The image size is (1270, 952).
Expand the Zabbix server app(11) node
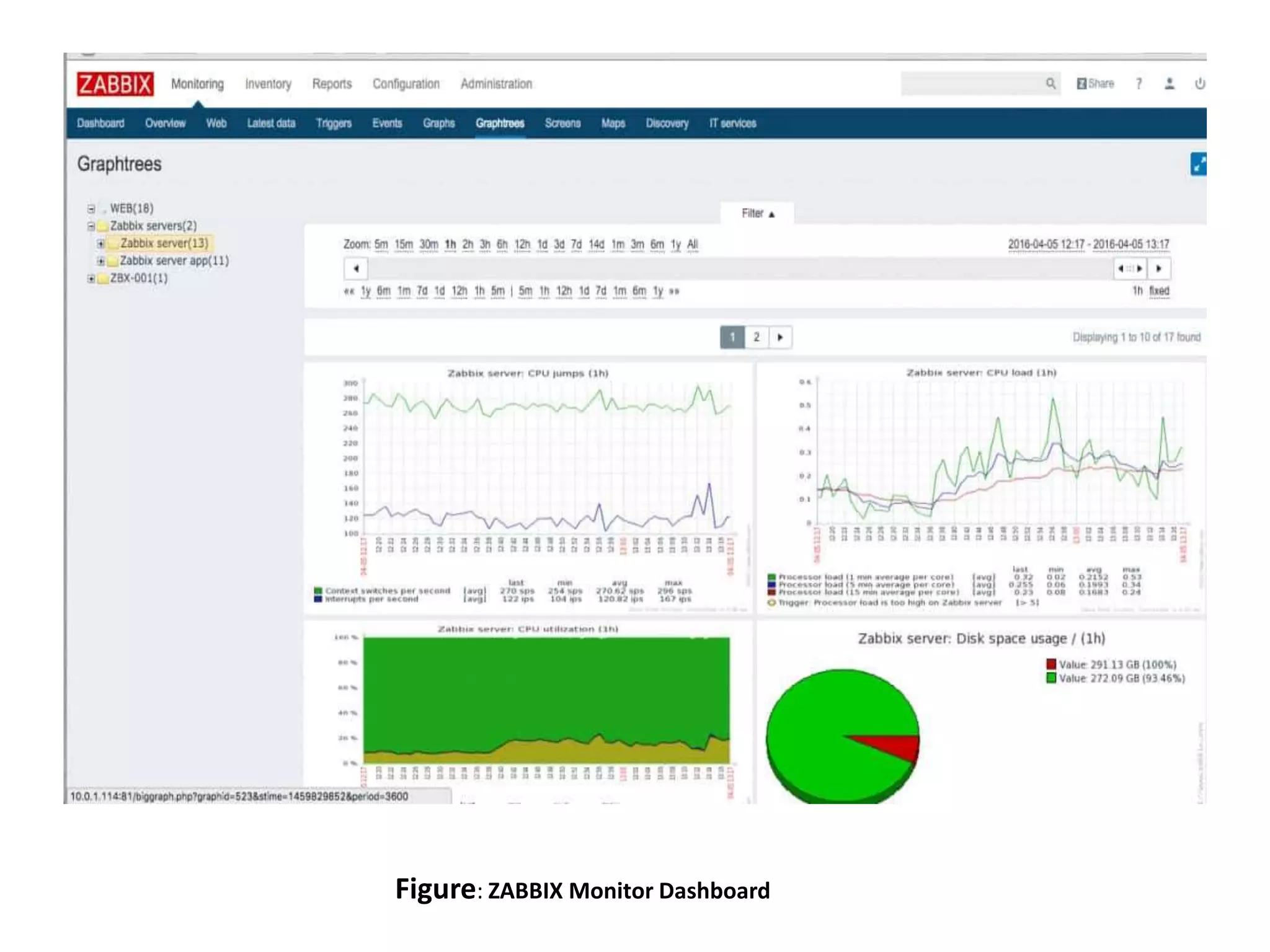[x=100, y=261]
